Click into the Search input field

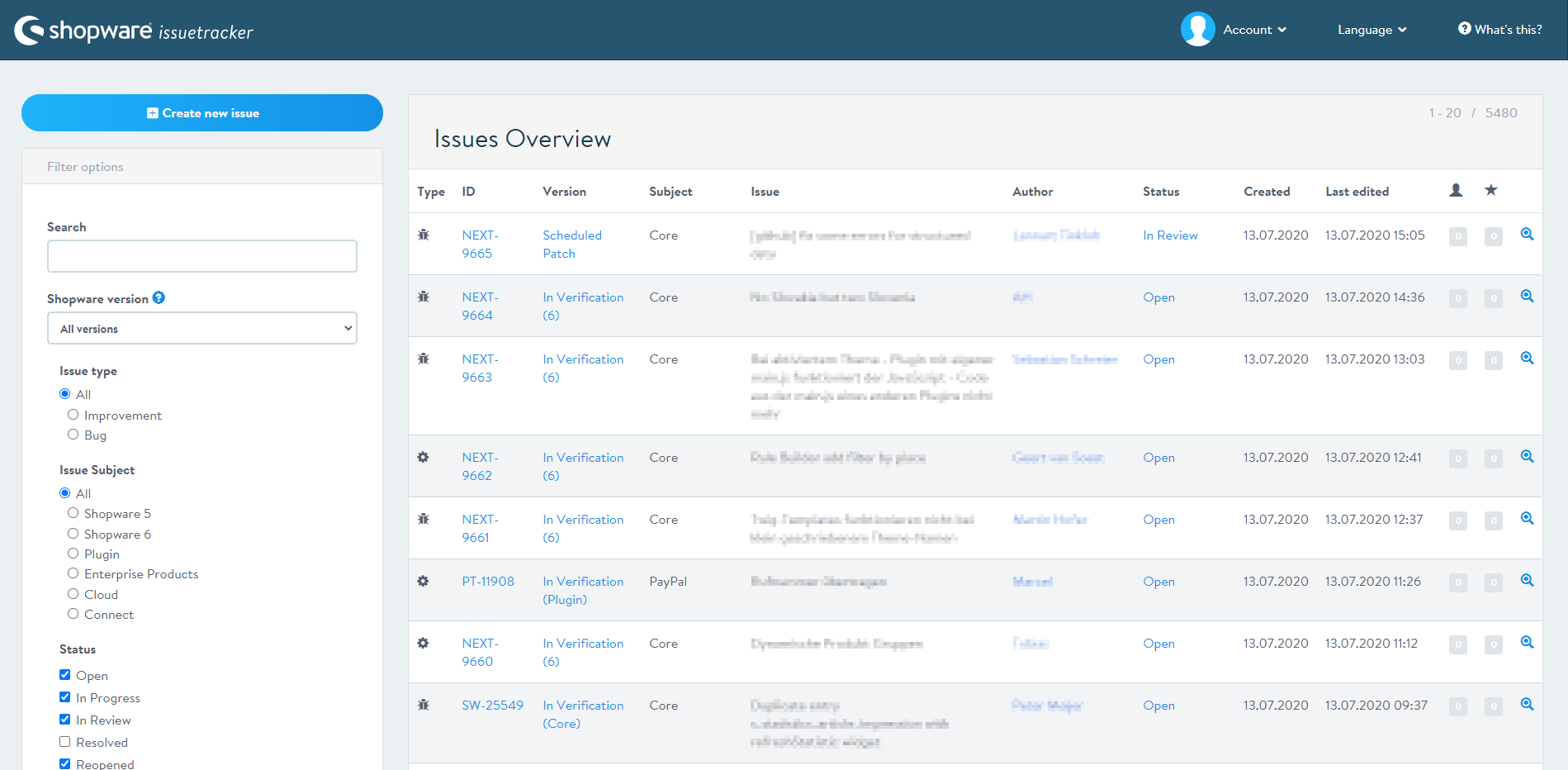pos(202,256)
